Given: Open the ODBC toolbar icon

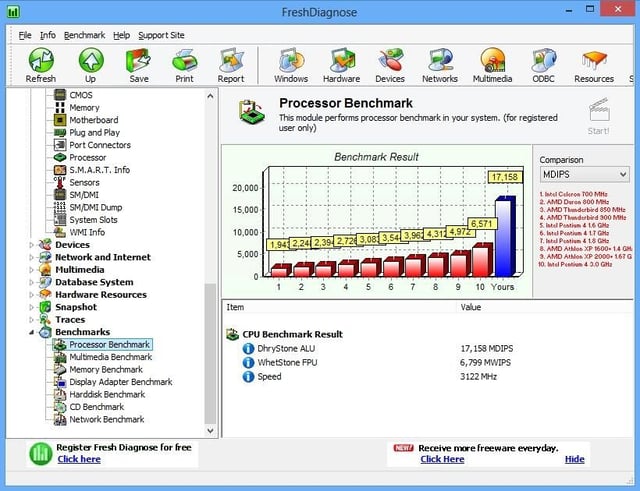Looking at the screenshot, I should point(543,60).
